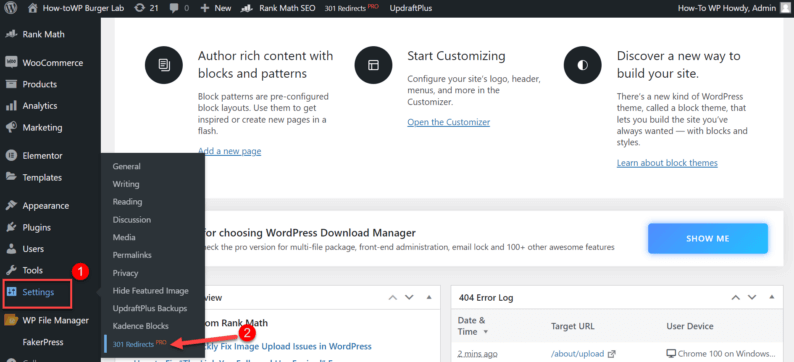This screenshot has height=362, width=794.
Task: Open 301 Redirects PRO in admin bar
Action: point(351,8)
